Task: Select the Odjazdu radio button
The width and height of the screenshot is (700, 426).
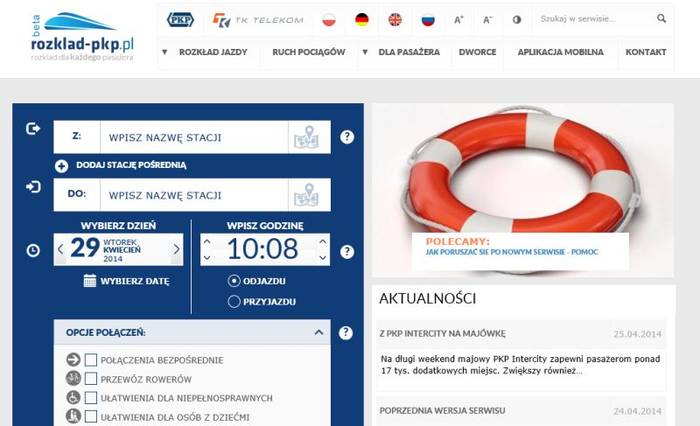Action: click(x=234, y=281)
